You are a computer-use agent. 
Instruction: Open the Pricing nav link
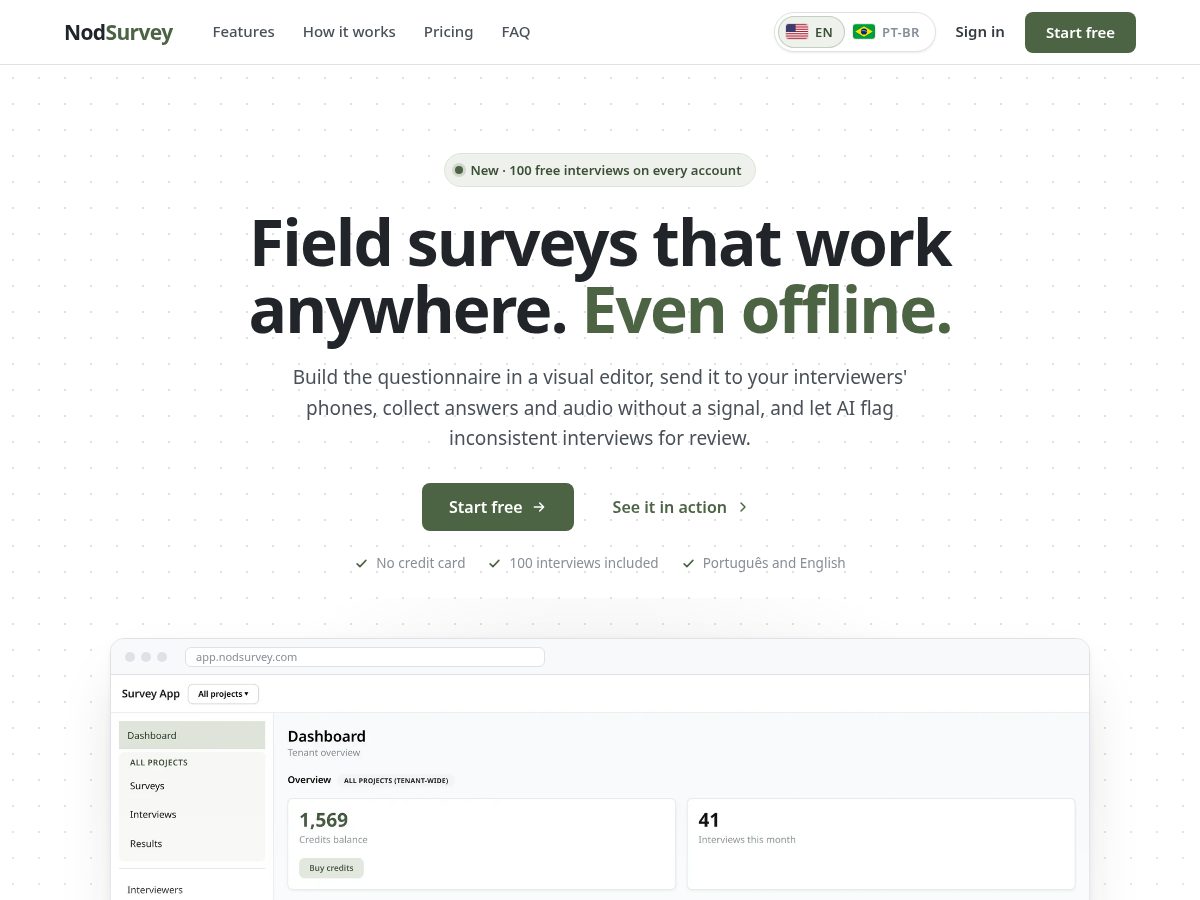pyautogui.click(x=448, y=32)
